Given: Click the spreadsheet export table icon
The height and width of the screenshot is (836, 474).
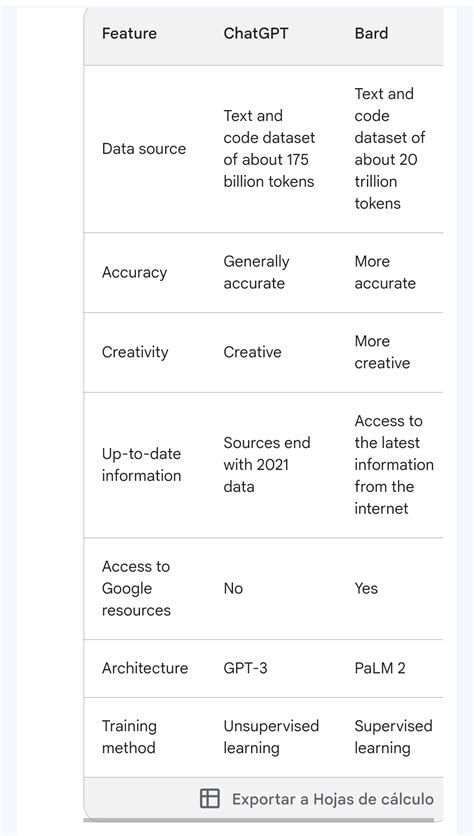Looking at the screenshot, I should [210, 799].
